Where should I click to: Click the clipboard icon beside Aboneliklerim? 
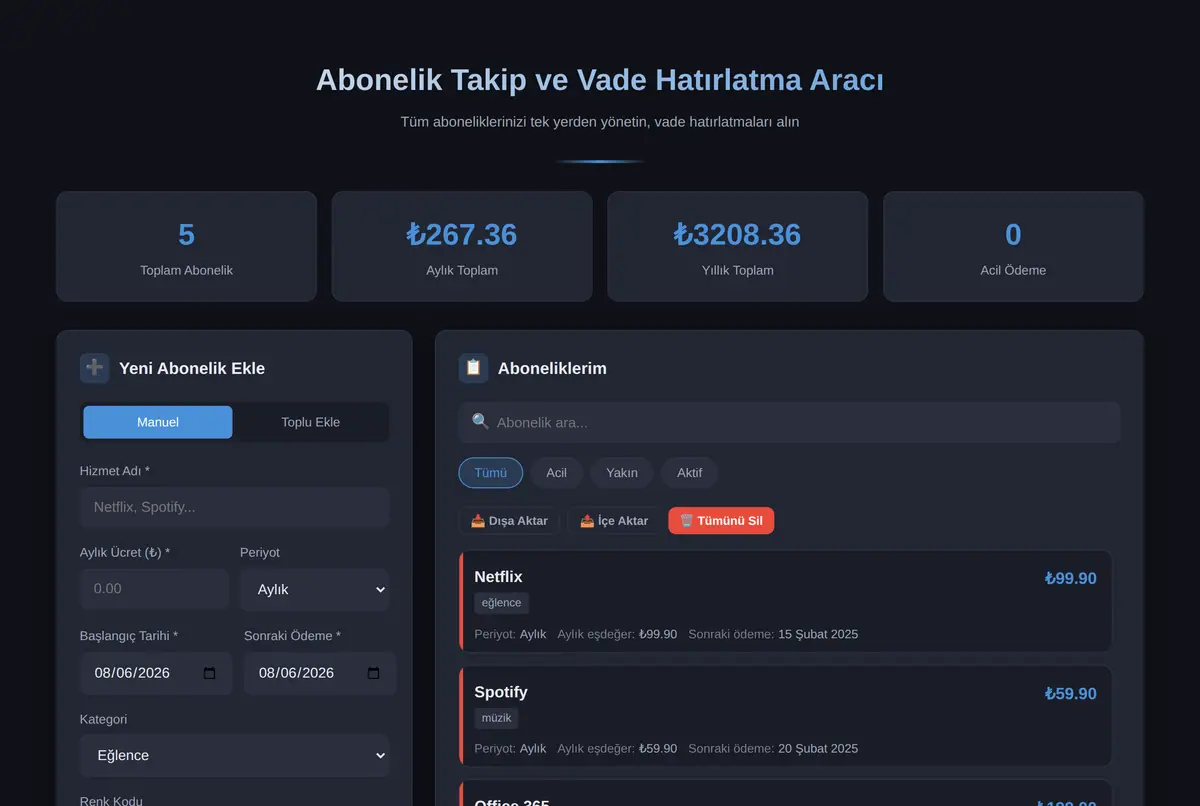(474, 368)
